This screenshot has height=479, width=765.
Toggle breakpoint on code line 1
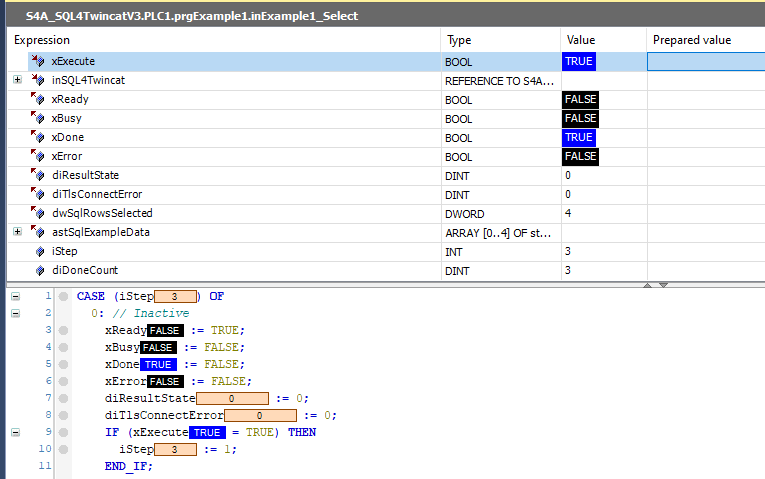pos(63,297)
